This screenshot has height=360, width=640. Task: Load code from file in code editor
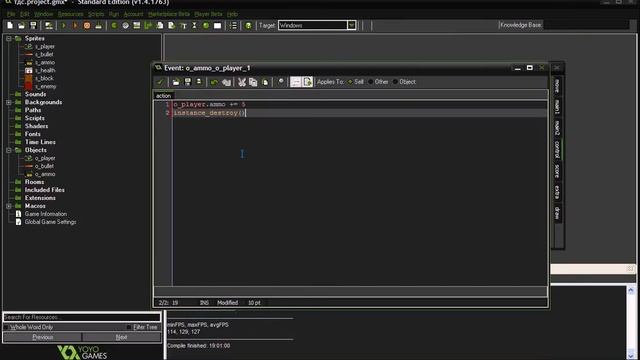(x=176, y=82)
